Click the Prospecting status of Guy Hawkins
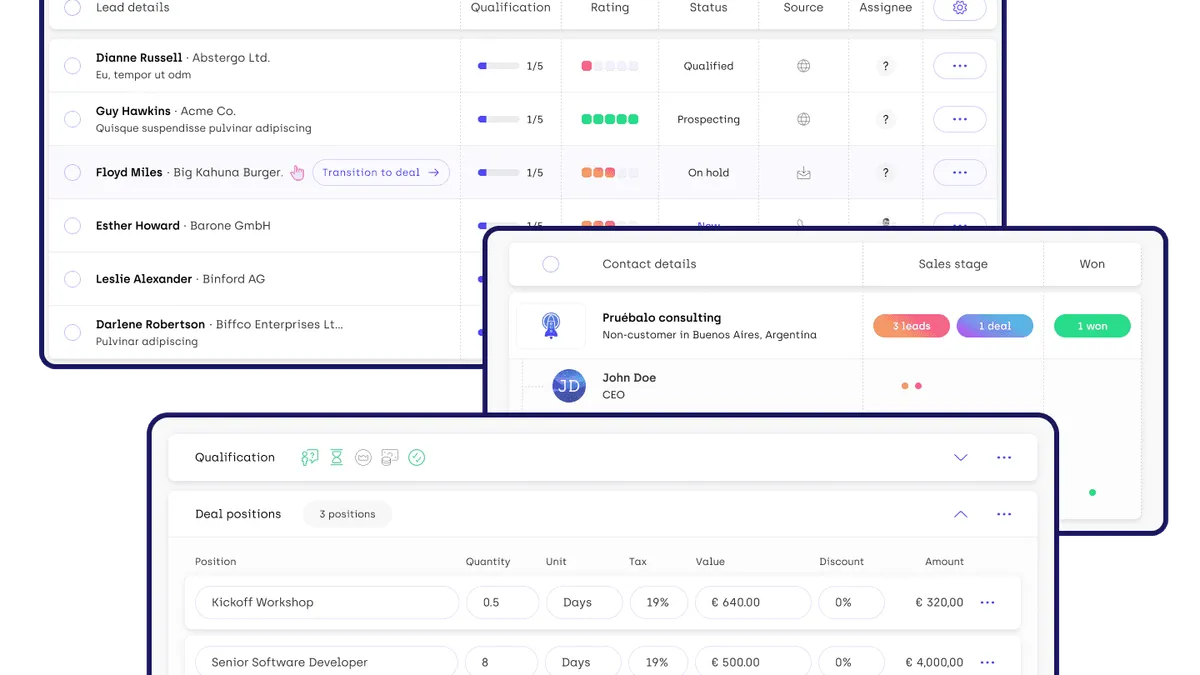The width and height of the screenshot is (1200, 675). (708, 119)
